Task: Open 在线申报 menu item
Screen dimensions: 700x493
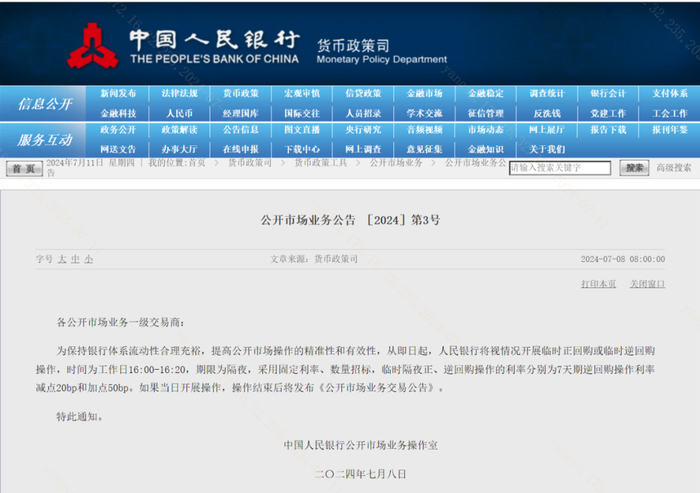Action: [x=241, y=150]
